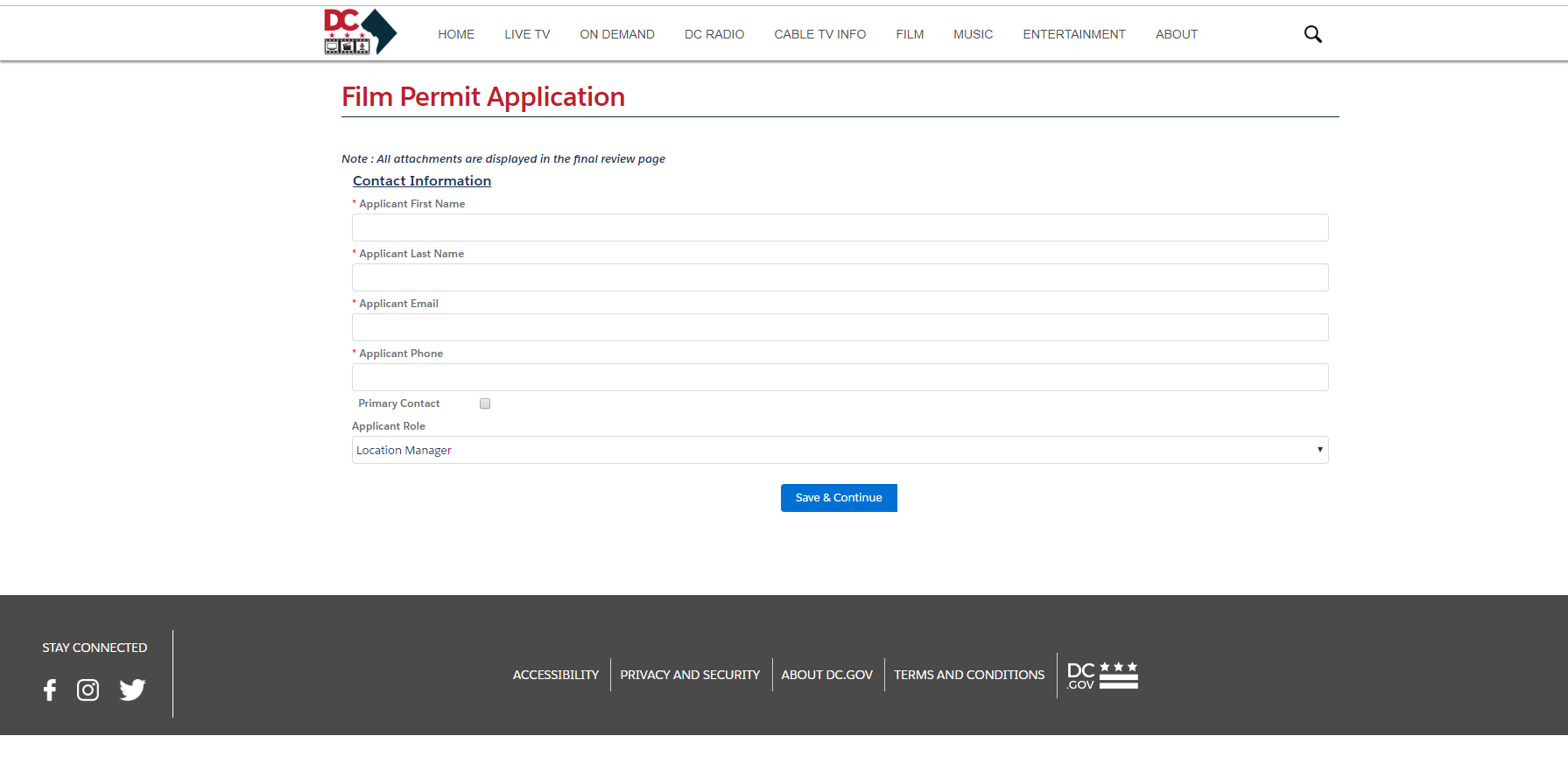
Task: Open the Facebook icon in footer
Action: pyautogui.click(x=50, y=690)
